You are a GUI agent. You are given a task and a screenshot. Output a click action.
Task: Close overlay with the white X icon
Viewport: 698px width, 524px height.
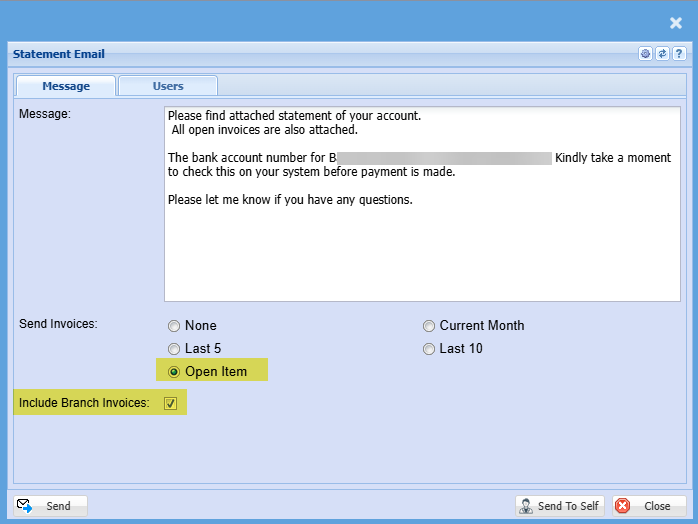point(676,23)
